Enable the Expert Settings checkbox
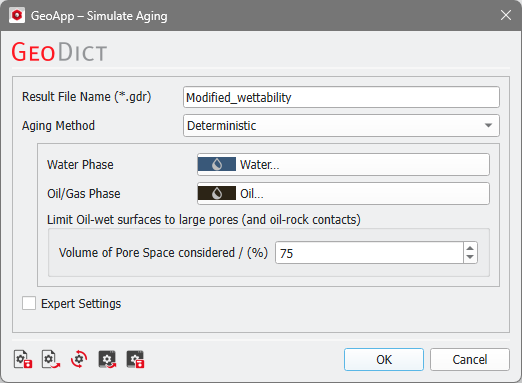 pos(29,303)
